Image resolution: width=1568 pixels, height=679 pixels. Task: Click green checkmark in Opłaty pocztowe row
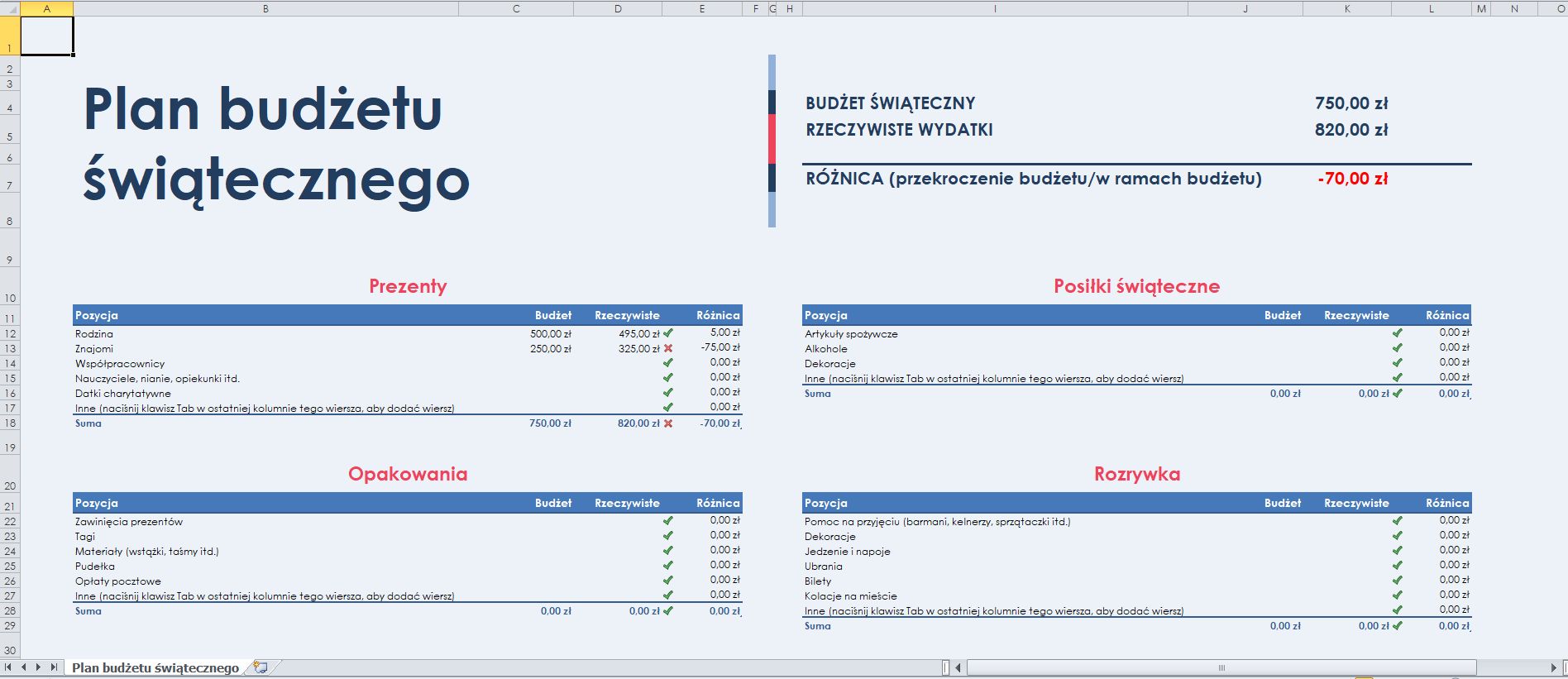point(668,580)
